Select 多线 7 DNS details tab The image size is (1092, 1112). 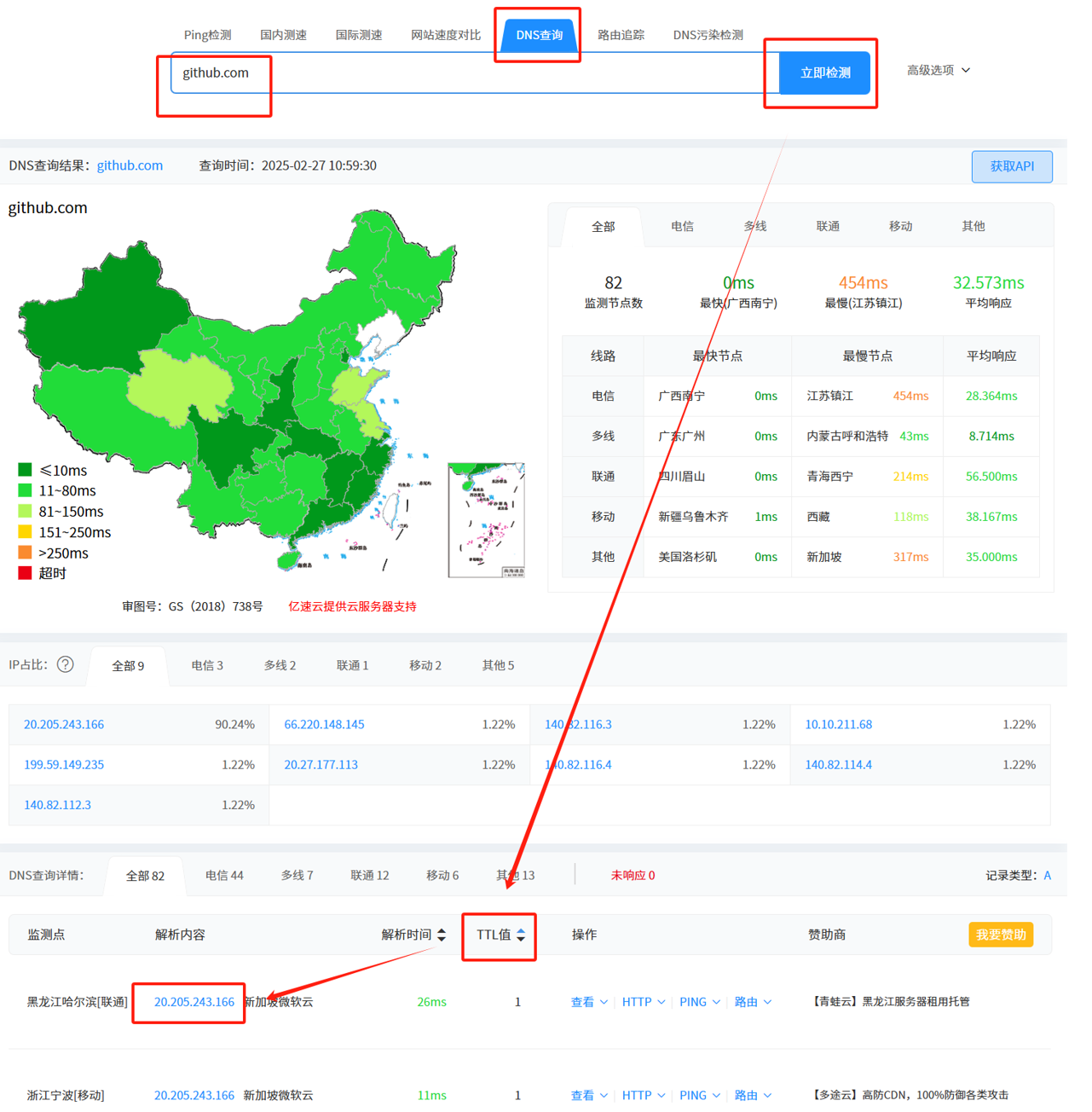pos(297,875)
